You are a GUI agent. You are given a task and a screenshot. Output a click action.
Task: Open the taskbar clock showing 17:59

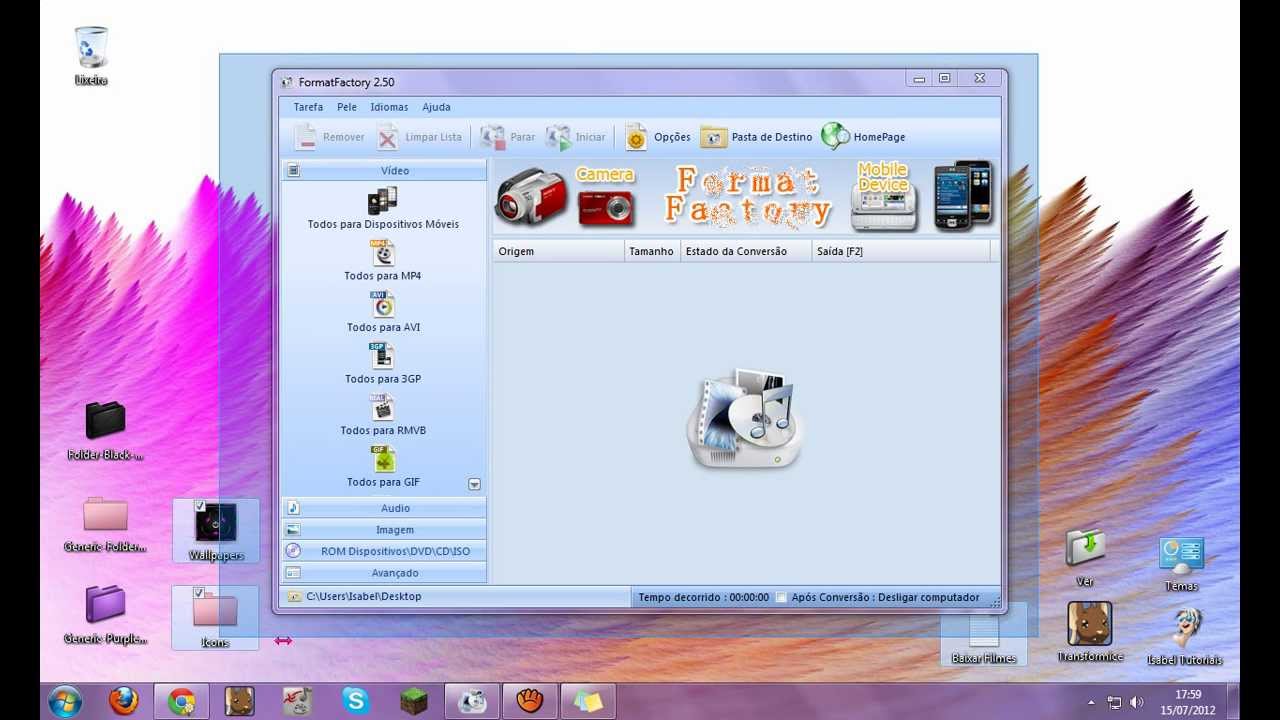pyautogui.click(x=1188, y=701)
